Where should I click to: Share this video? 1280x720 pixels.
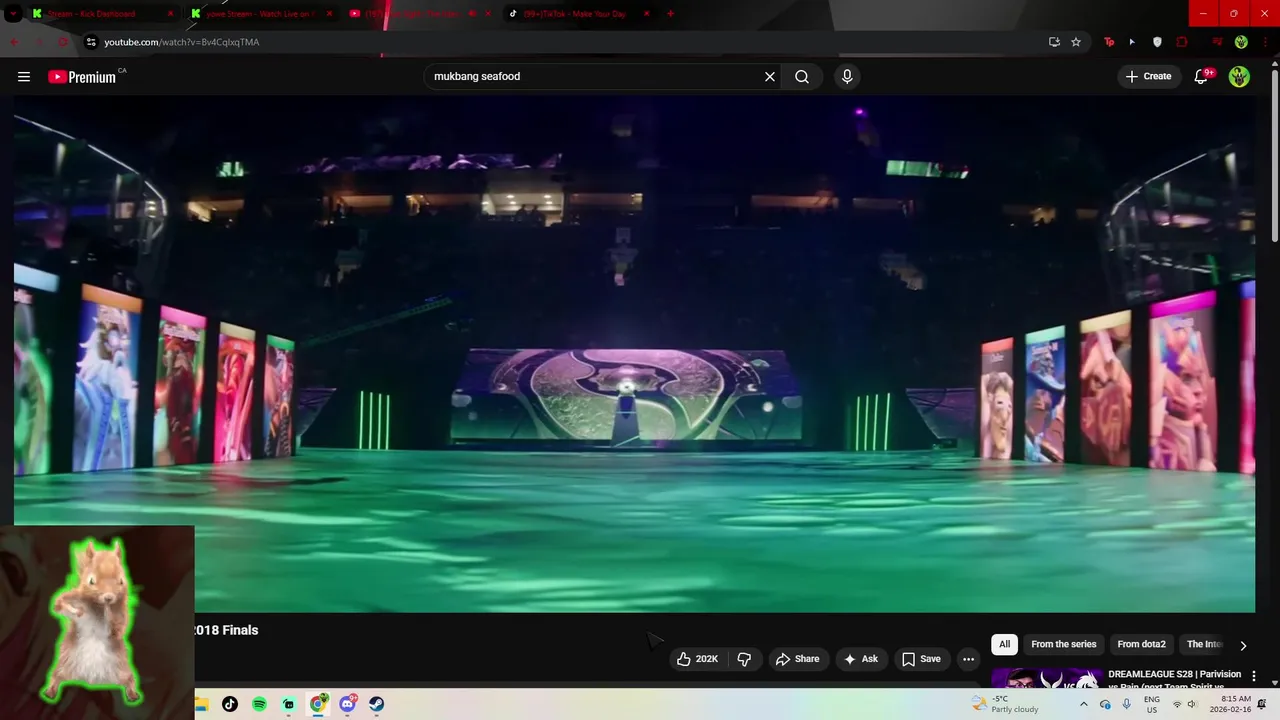[x=798, y=659]
